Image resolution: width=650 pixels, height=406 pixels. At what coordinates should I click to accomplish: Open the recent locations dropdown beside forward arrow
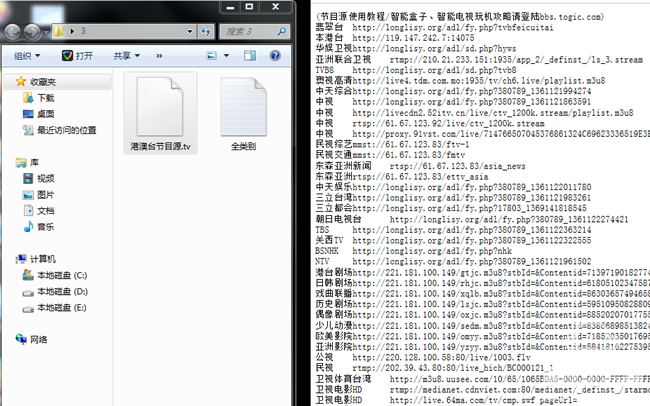46,32
